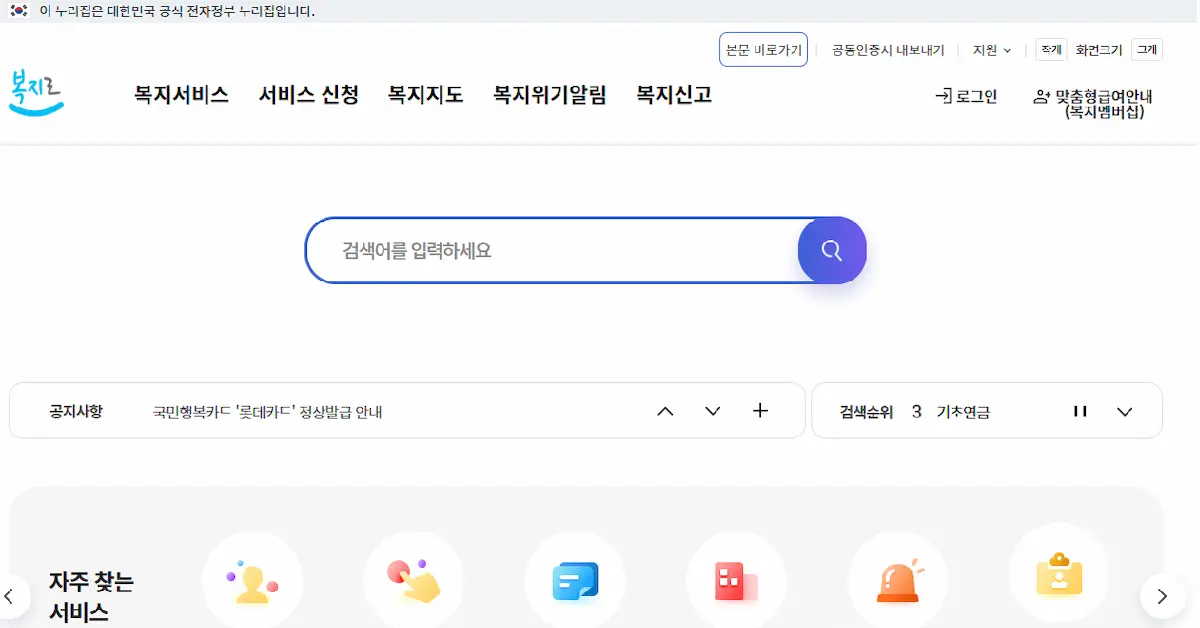This screenshot has height=628, width=1200.
Task: Open the 복지위기알림 menu
Action: [x=550, y=95]
